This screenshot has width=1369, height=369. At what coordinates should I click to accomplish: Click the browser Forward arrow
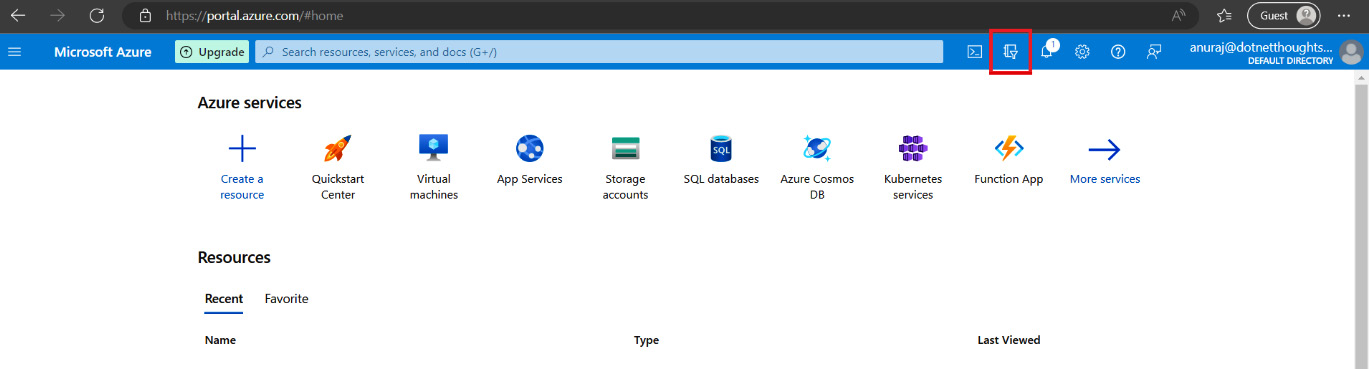[57, 16]
